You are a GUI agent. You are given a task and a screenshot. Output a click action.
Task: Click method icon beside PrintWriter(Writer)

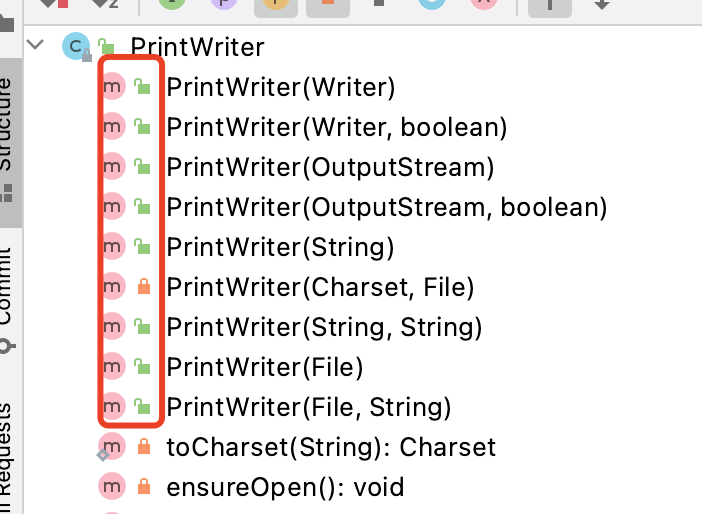point(113,87)
